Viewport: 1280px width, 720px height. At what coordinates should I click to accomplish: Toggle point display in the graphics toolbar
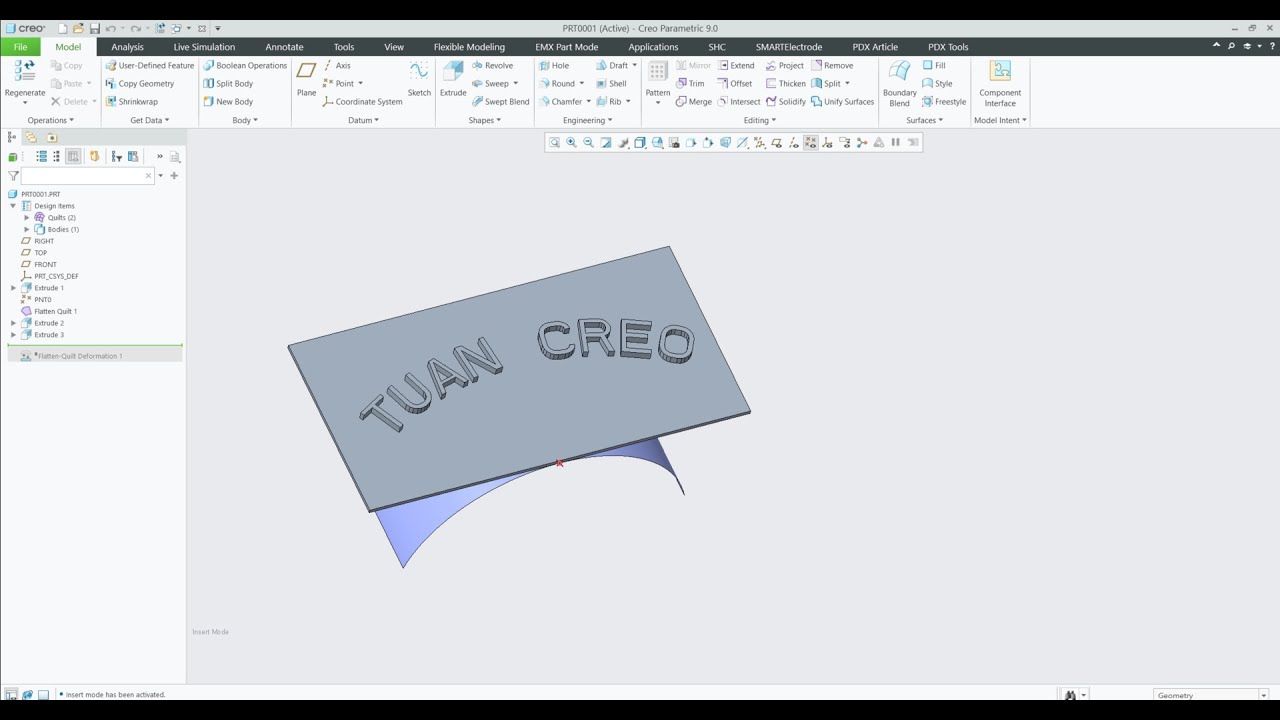tap(811, 142)
